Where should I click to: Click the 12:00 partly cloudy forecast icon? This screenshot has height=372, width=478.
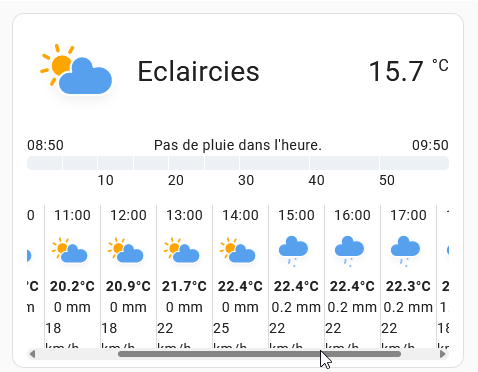126,250
